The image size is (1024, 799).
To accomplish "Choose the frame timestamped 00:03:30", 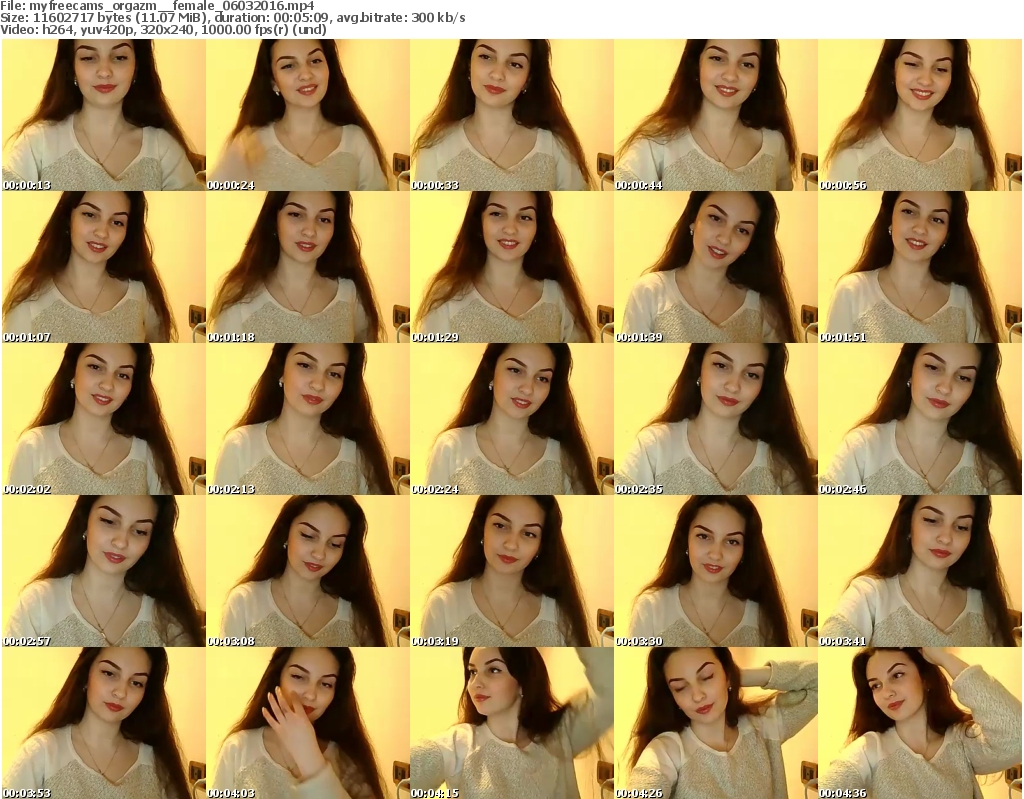I will [x=716, y=571].
